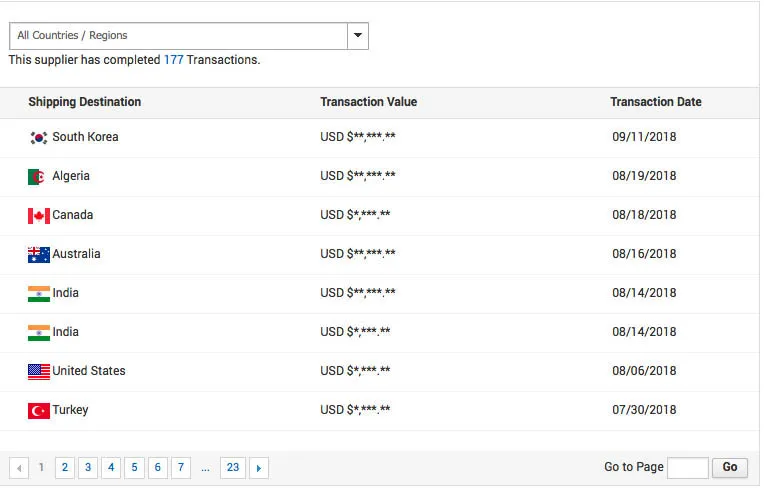Click the dropdown arrow for the country filter
The height and width of the screenshot is (490, 764).
tap(358, 36)
